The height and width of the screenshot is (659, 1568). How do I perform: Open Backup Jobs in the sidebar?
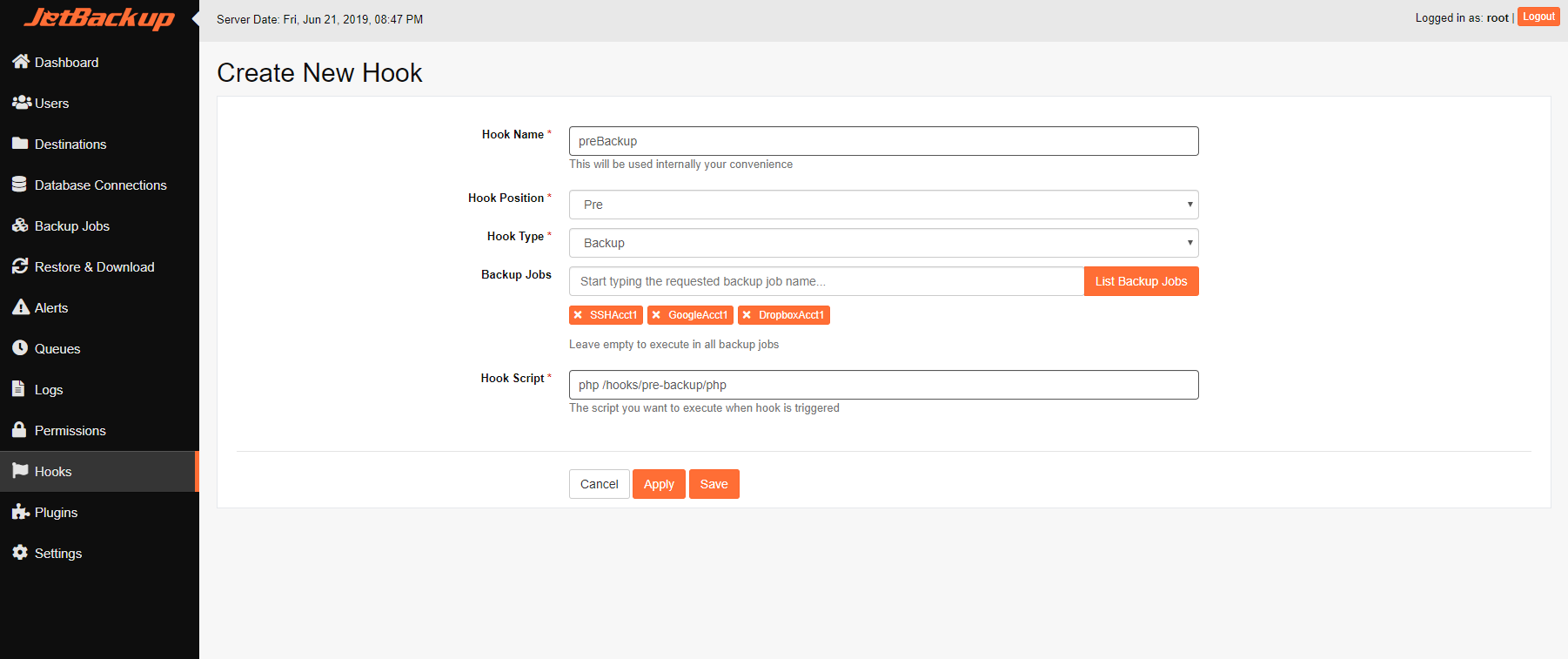click(x=99, y=225)
